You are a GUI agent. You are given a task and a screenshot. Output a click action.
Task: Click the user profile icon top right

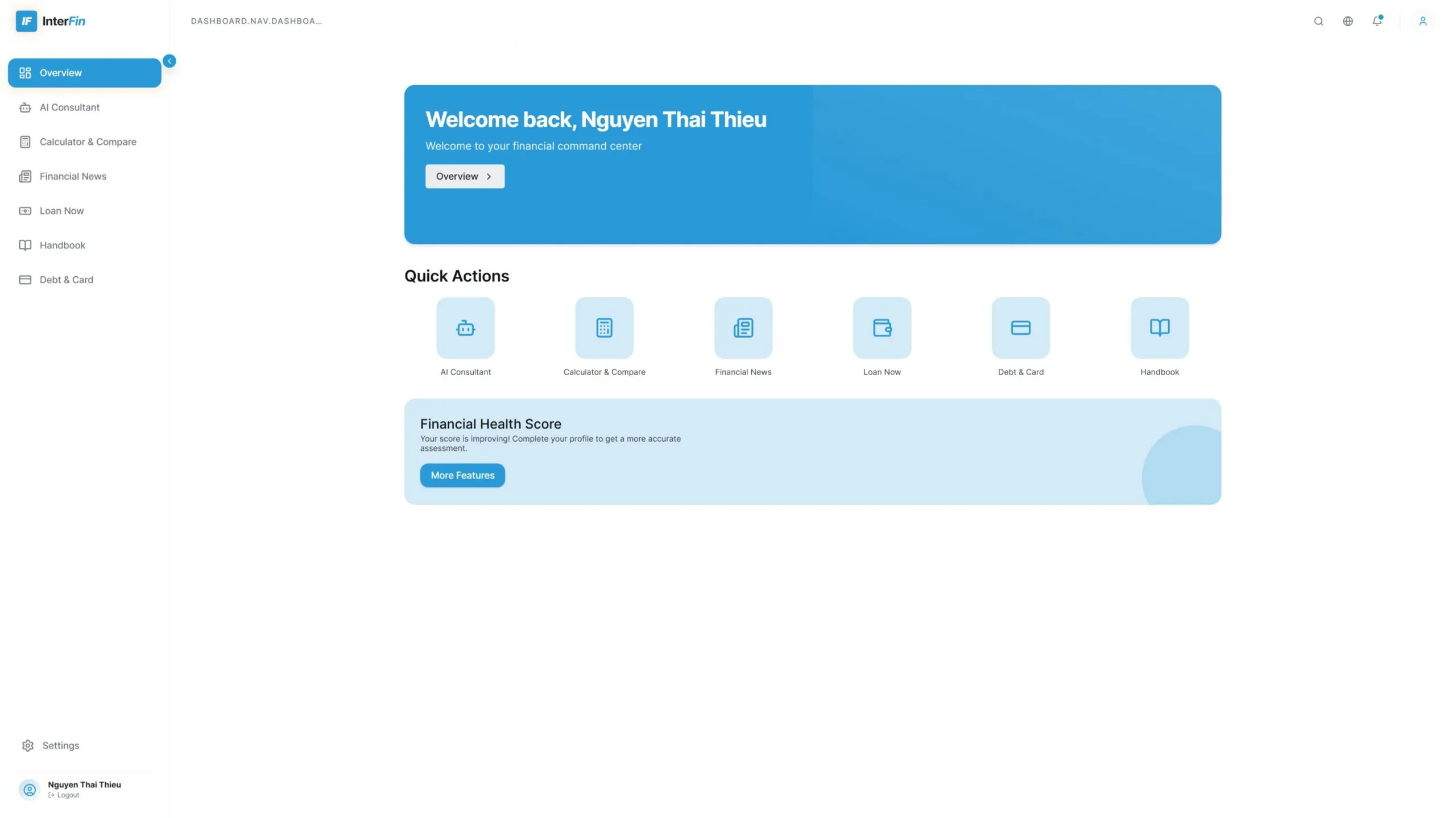click(1422, 21)
